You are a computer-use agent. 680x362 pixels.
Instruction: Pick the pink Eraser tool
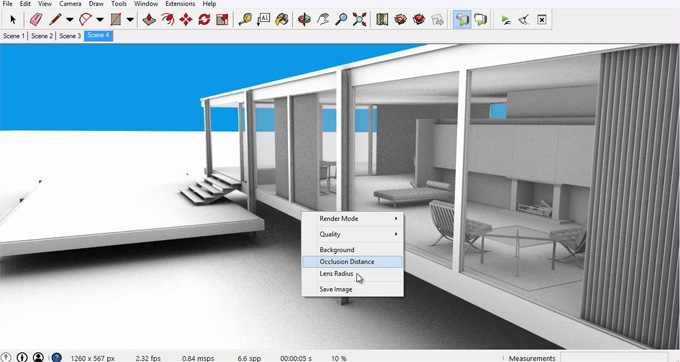(36, 20)
